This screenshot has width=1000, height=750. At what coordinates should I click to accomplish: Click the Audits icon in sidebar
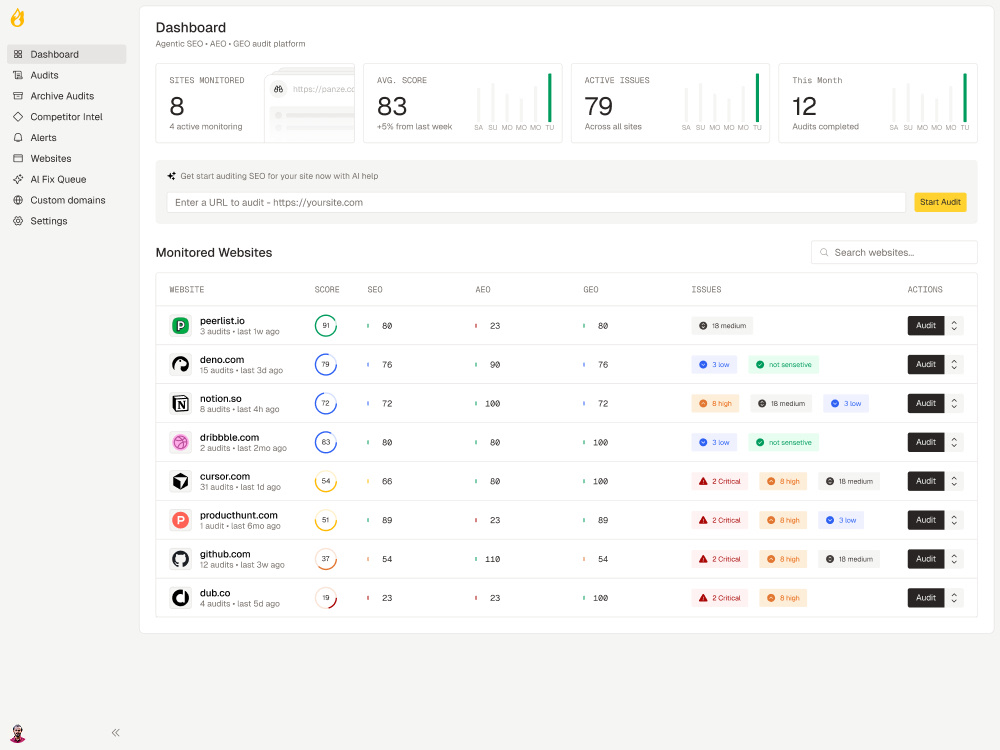(x=18, y=75)
